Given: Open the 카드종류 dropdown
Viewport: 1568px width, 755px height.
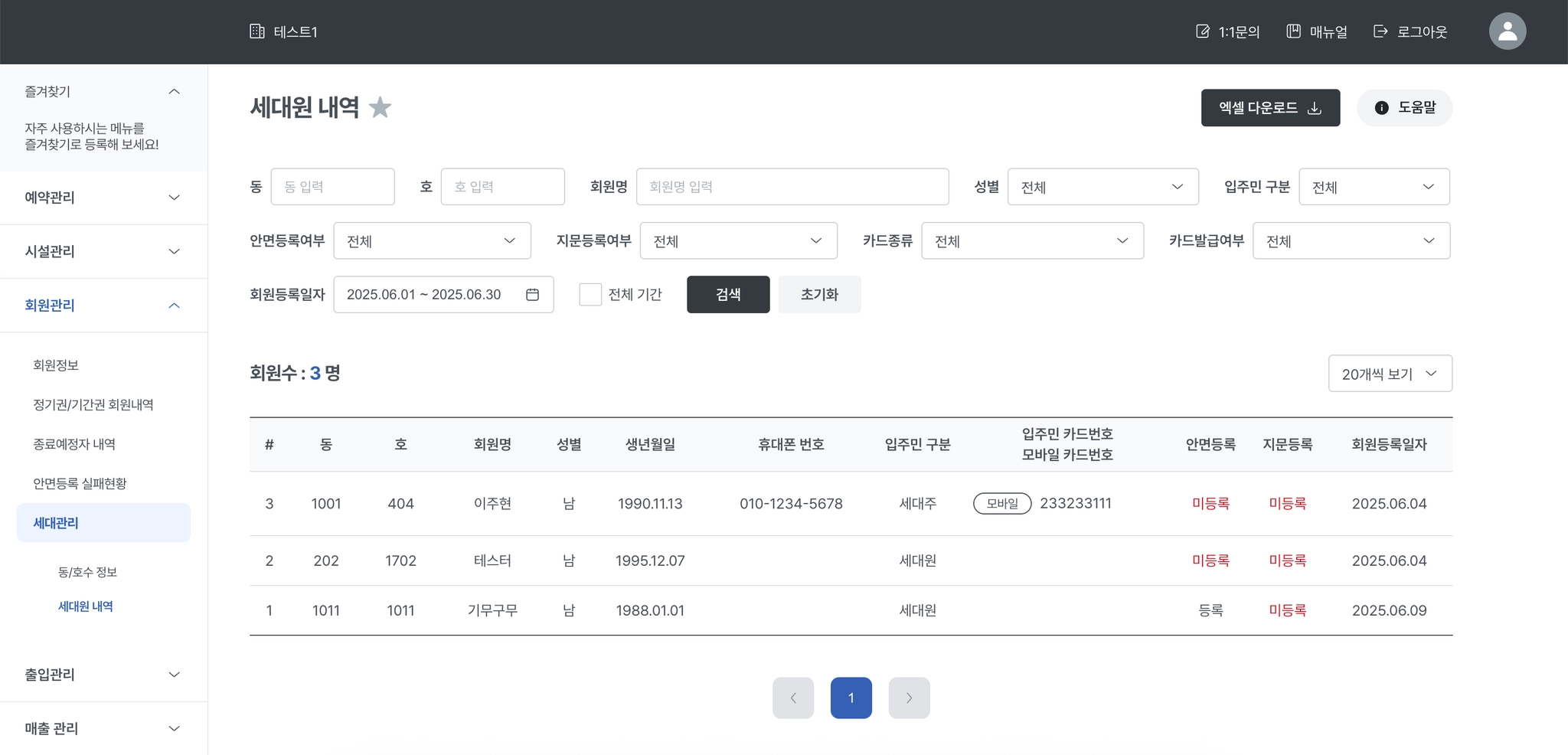Looking at the screenshot, I should tap(1032, 241).
